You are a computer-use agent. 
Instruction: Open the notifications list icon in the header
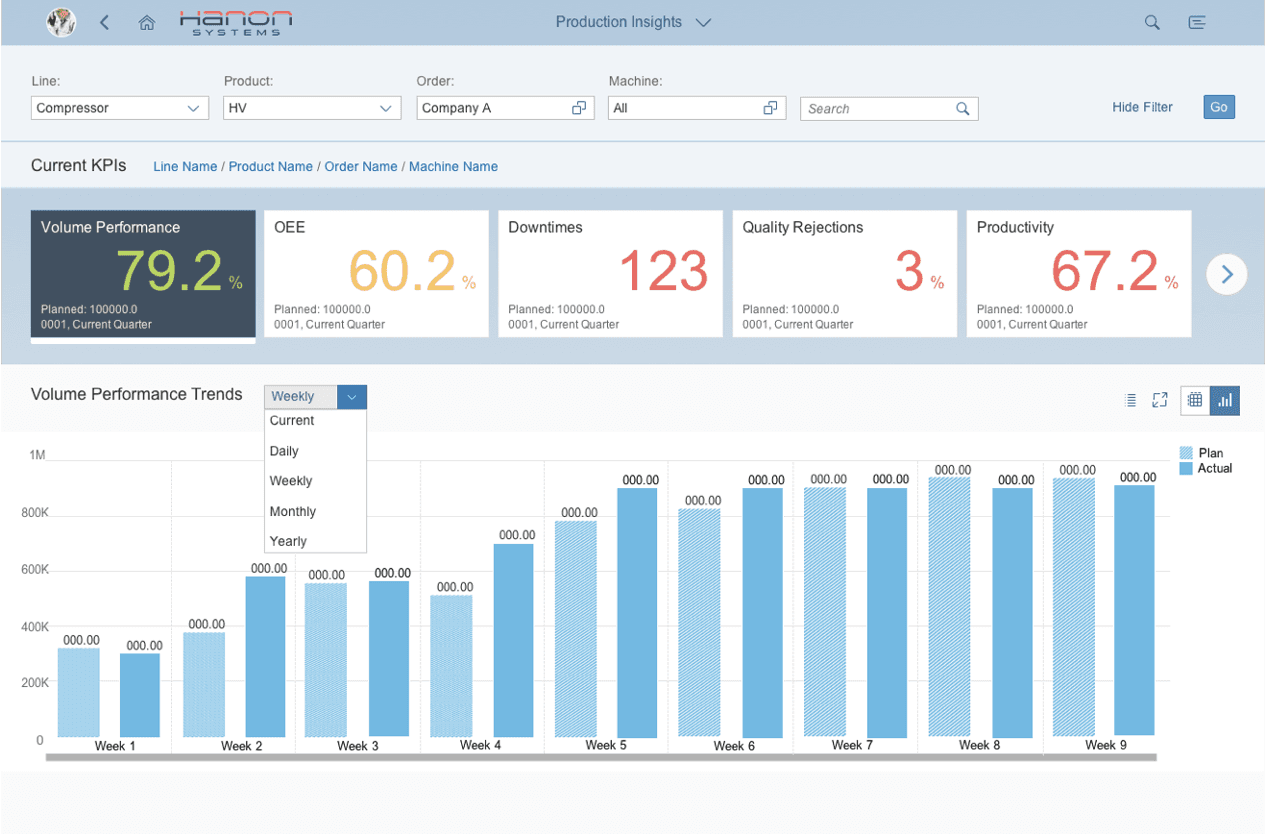pyautogui.click(x=1196, y=22)
